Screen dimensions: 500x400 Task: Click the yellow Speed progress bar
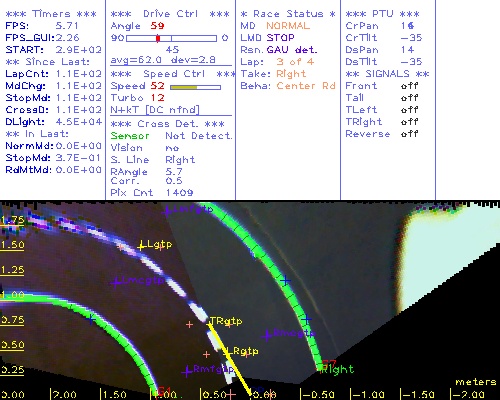click(195, 87)
